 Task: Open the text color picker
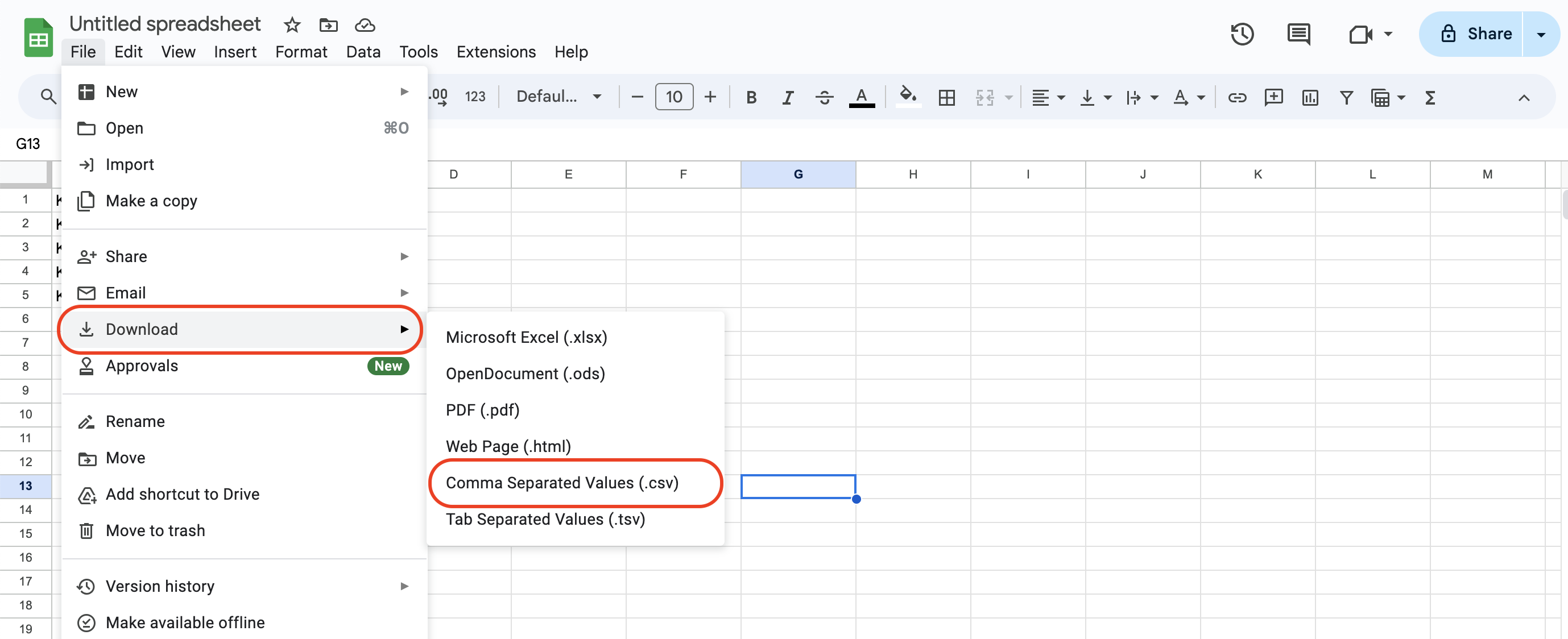862,97
